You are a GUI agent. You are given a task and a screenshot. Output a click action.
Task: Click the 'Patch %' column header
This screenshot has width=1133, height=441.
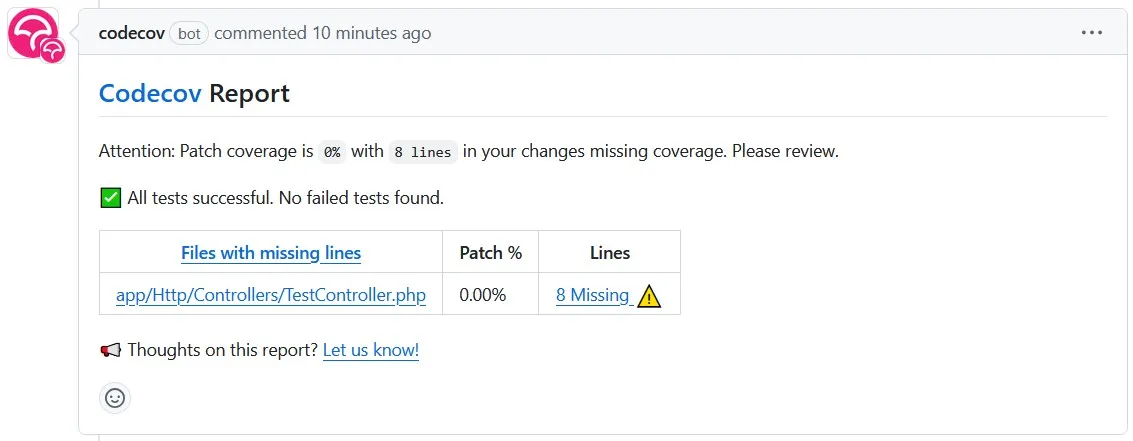[x=490, y=253]
